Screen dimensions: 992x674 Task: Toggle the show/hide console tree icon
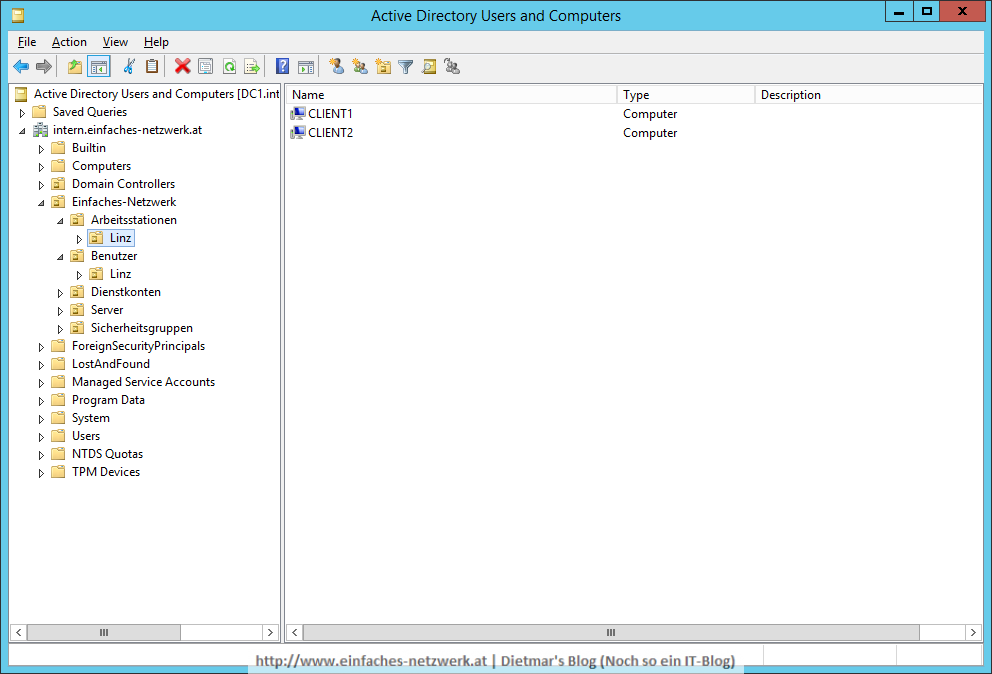[99, 66]
